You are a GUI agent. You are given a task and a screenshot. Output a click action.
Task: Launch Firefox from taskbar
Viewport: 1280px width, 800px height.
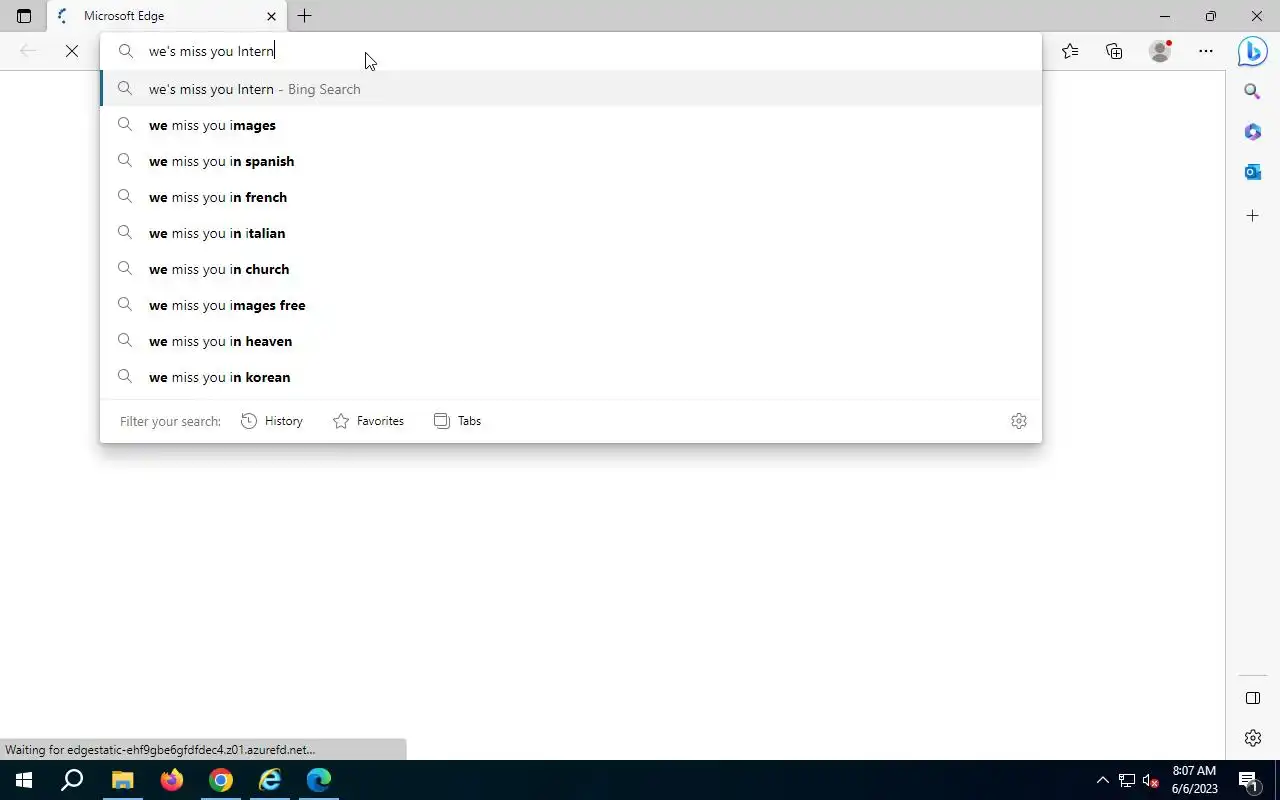[172, 780]
